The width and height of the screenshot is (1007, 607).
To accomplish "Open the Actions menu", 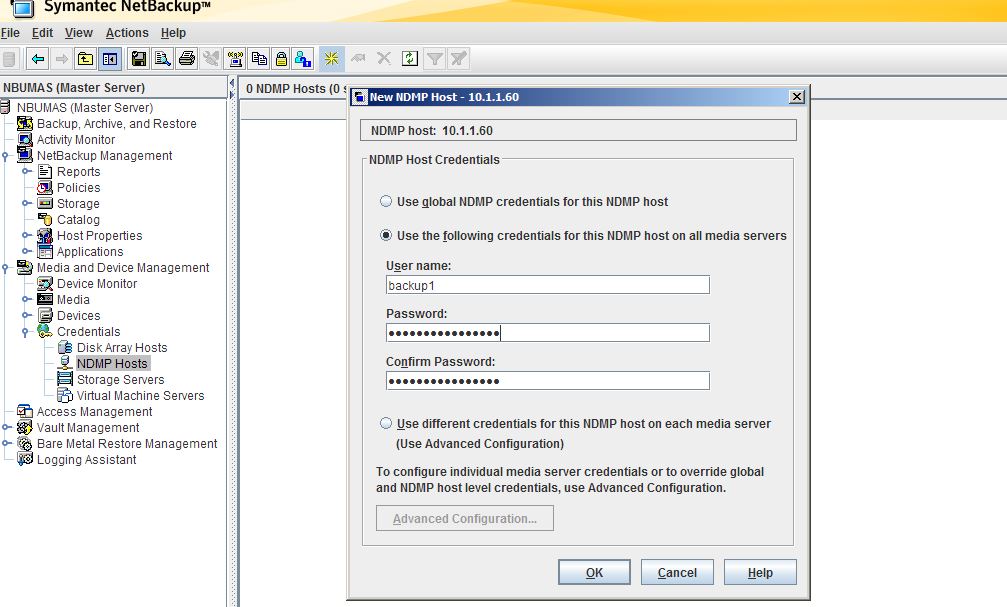I will click(127, 32).
